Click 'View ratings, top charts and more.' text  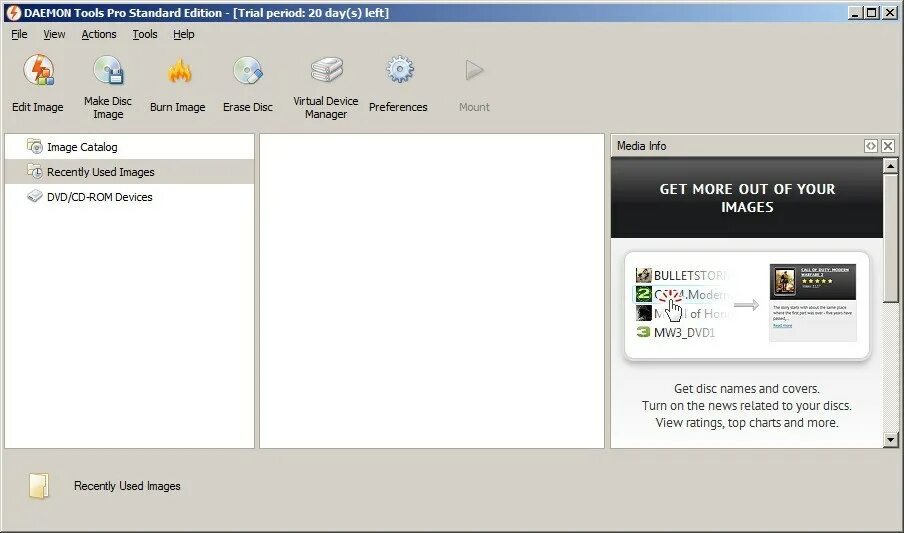747,423
